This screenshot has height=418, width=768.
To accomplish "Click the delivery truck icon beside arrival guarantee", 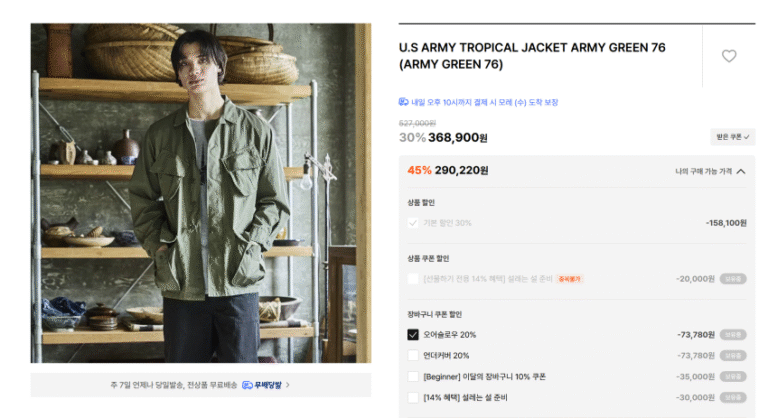I will (x=403, y=102).
